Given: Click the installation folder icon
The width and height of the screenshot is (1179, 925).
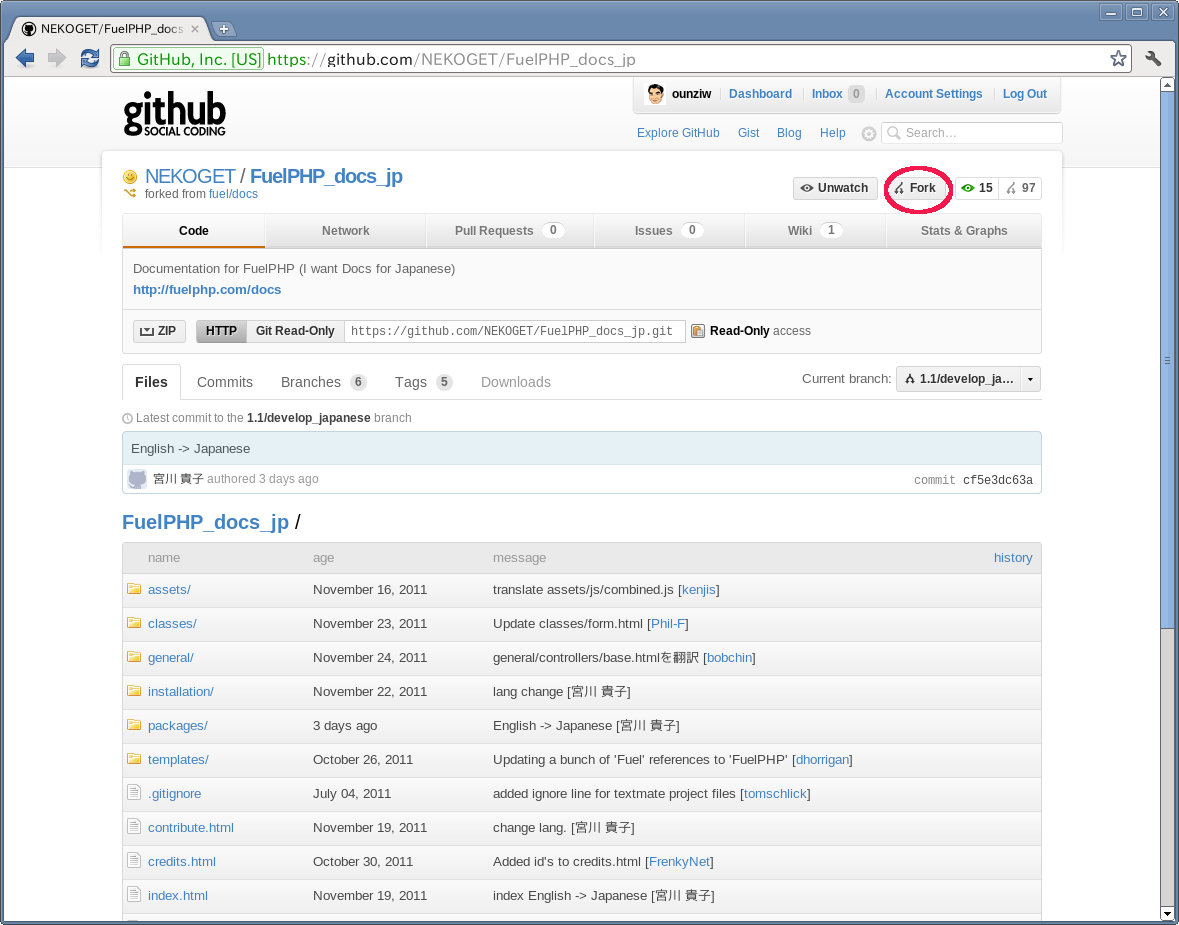Looking at the screenshot, I should [134, 690].
